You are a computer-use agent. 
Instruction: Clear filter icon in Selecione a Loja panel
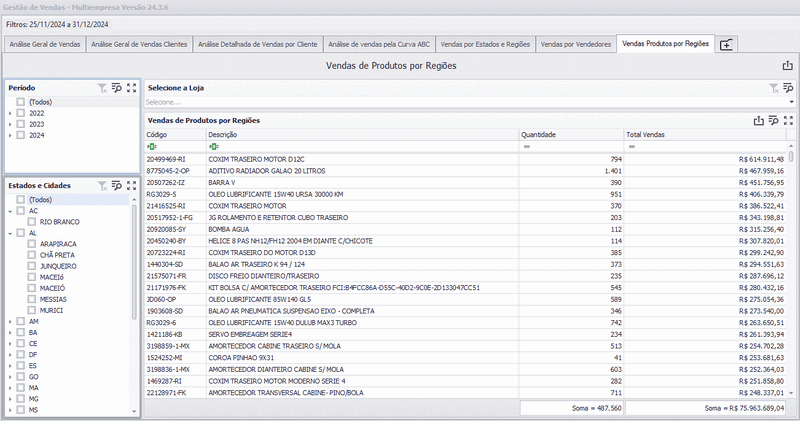pyautogui.click(x=774, y=88)
